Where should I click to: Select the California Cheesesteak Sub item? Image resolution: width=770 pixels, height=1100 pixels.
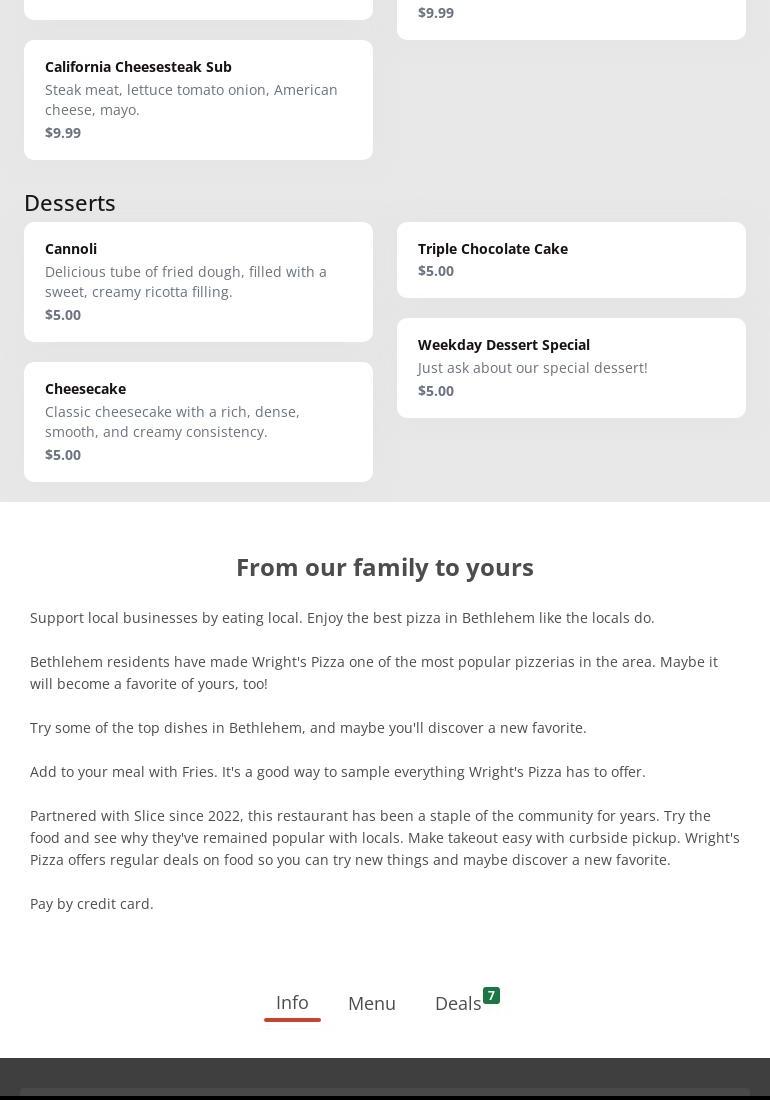coord(198,100)
